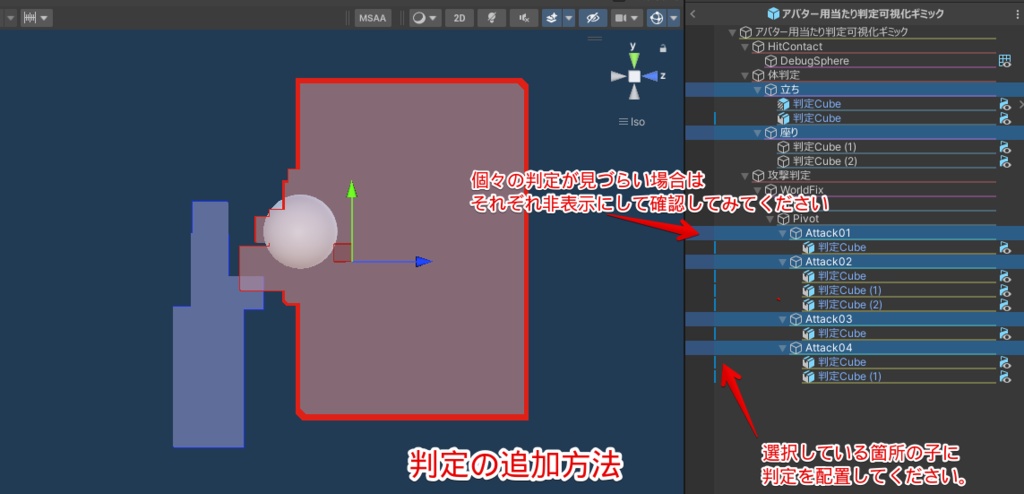The image size is (1024, 494).
Task: Click the prefab cube icon of Attack03's 判定Cube
Action: (808, 334)
